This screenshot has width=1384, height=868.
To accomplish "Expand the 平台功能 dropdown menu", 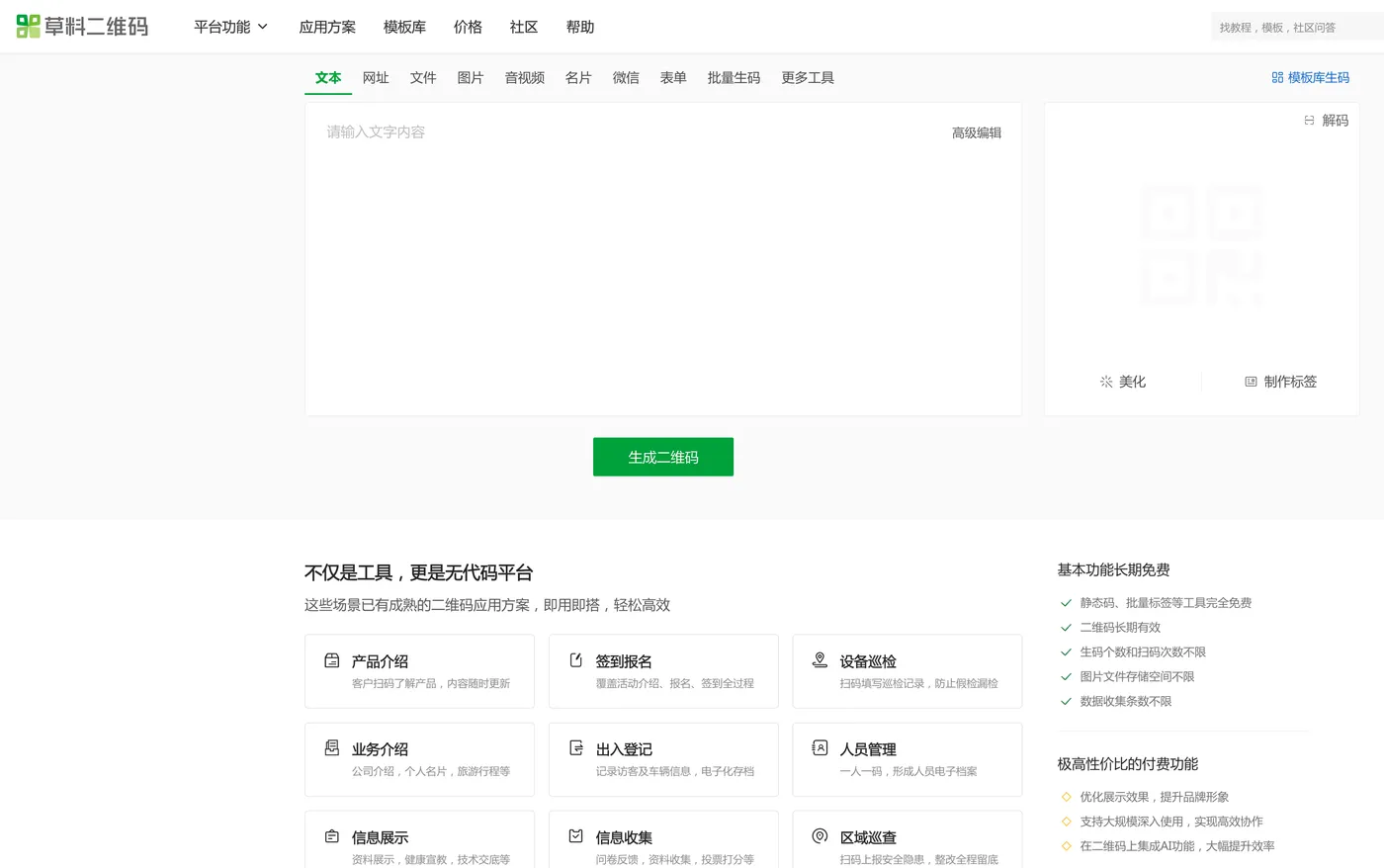I will [x=230, y=27].
